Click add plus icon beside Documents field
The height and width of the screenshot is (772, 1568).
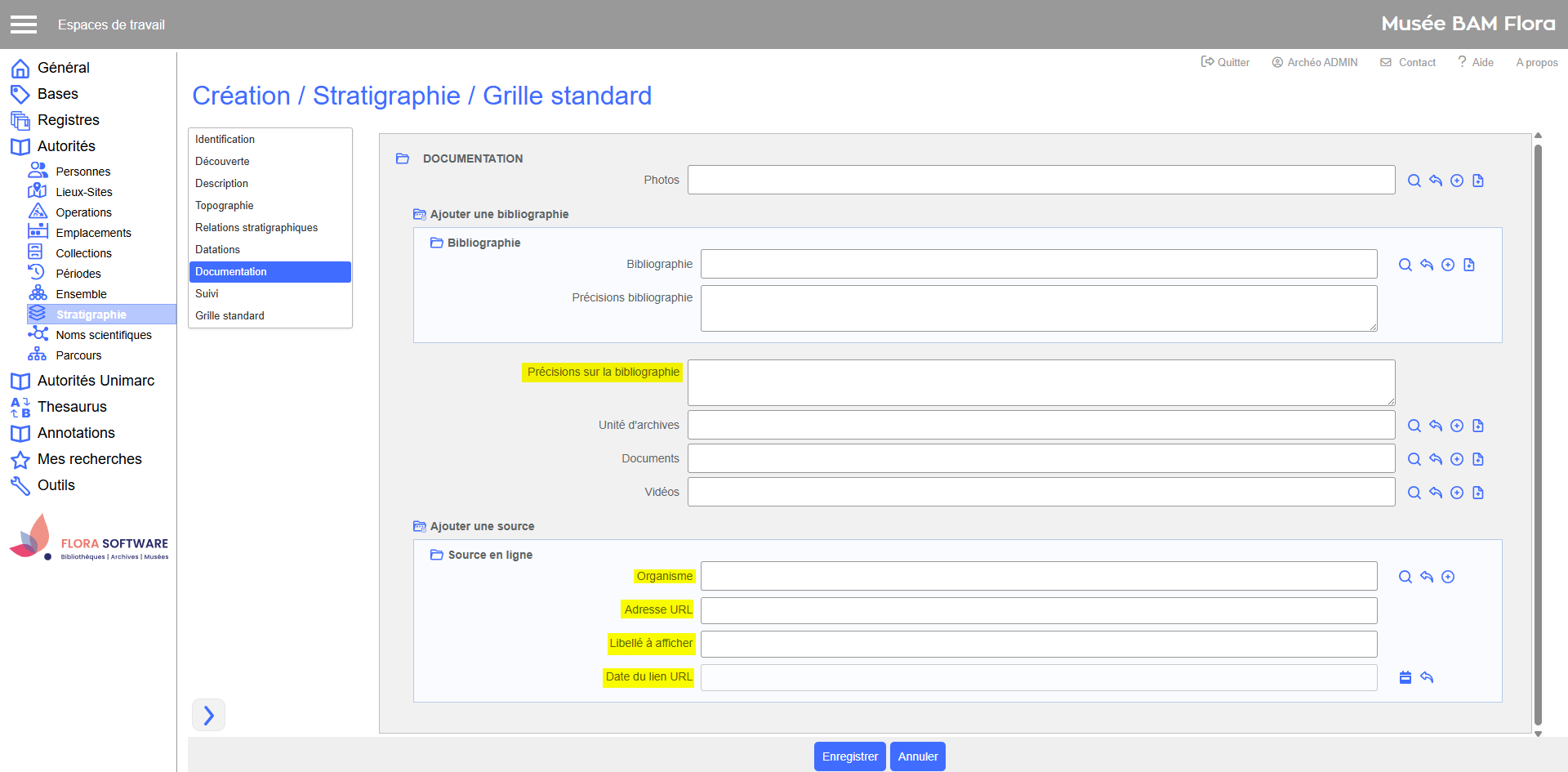1456,459
